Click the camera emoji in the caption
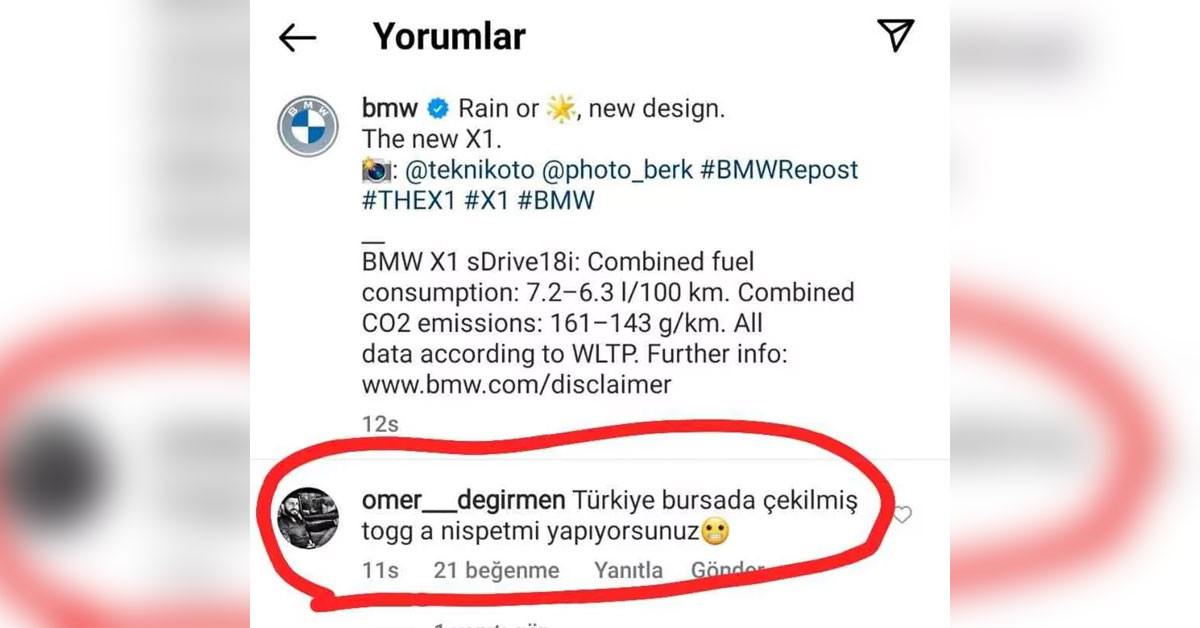Image resolution: width=1200 pixels, height=628 pixels. tap(376, 170)
